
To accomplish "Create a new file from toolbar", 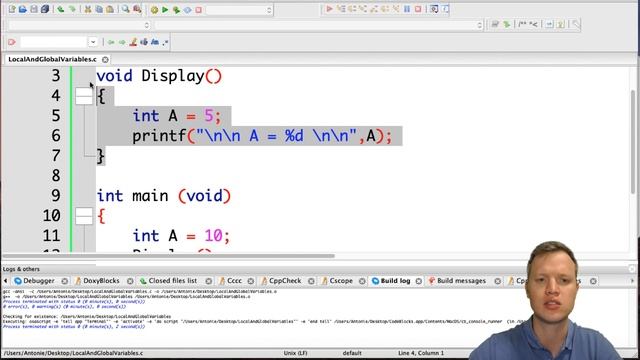I will pos(12,9).
